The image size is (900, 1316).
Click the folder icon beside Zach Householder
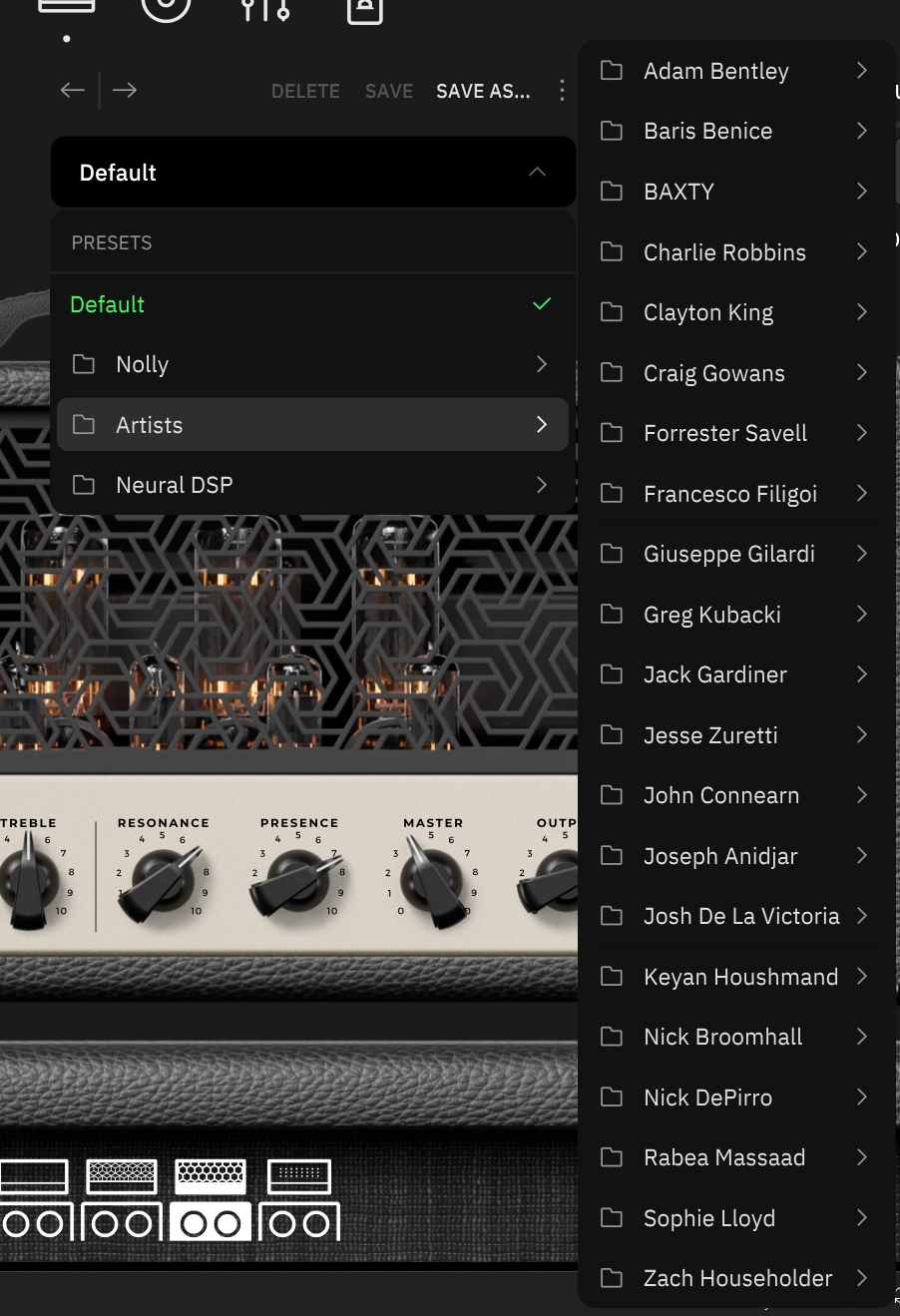[612, 1278]
